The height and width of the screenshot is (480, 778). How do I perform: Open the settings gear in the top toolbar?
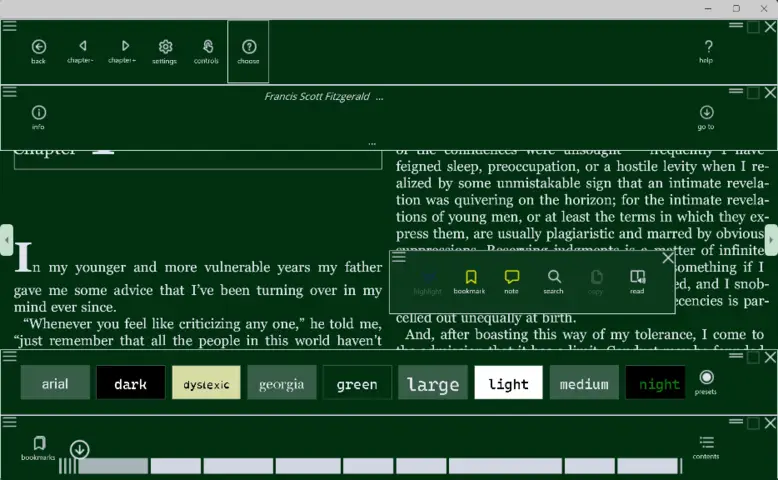tap(165, 52)
